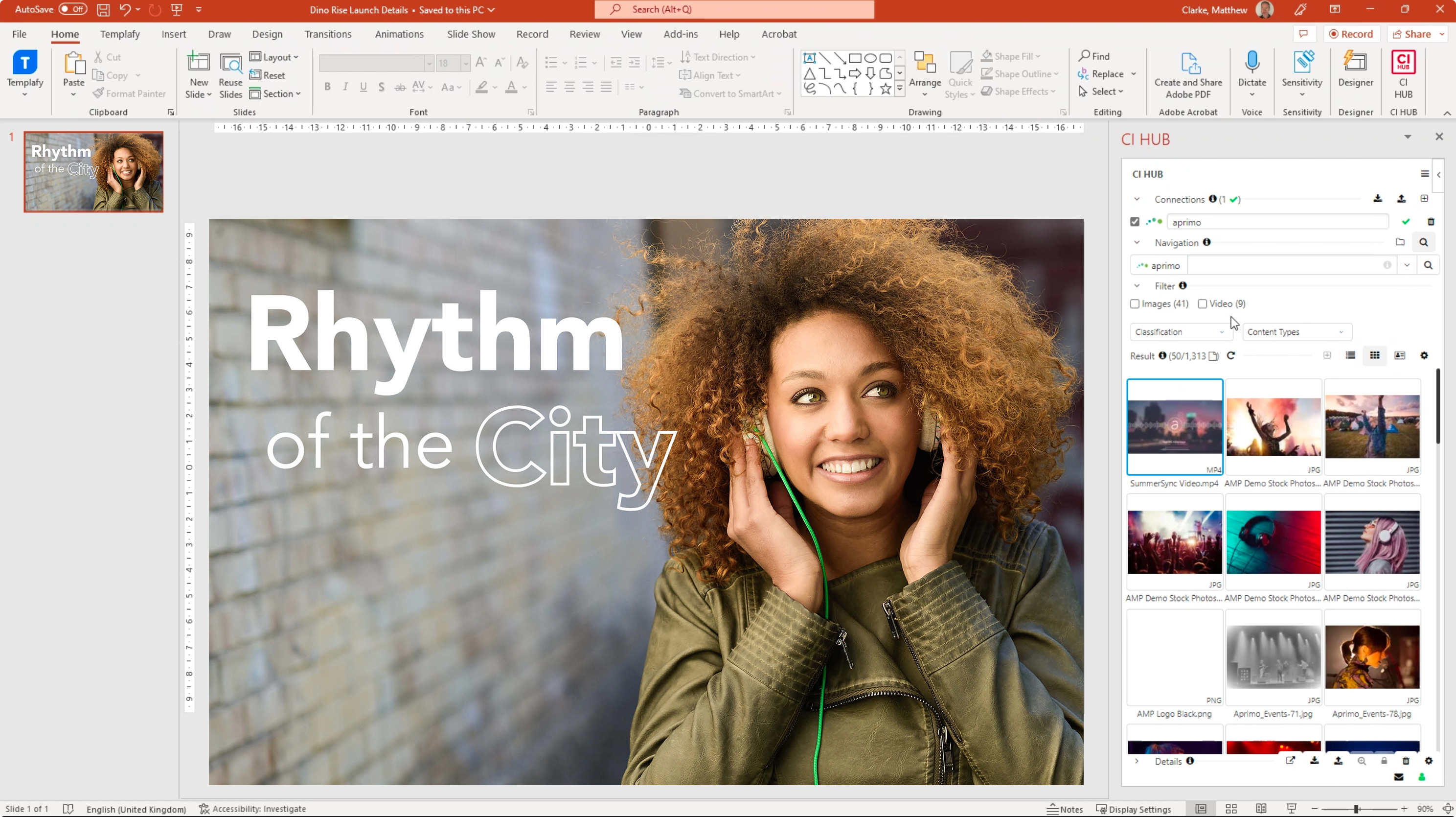
Task: Switch CI HUB results to list view
Action: click(1350, 355)
